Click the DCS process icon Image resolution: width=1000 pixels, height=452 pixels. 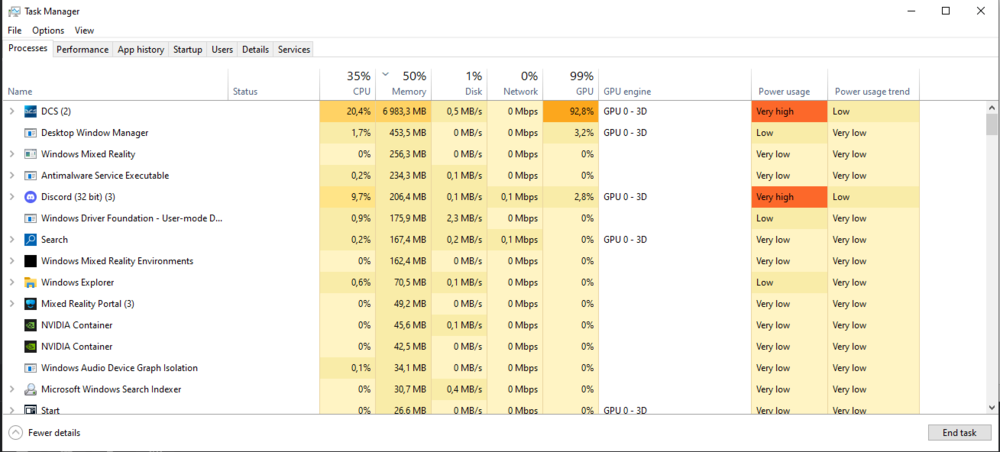click(30, 111)
